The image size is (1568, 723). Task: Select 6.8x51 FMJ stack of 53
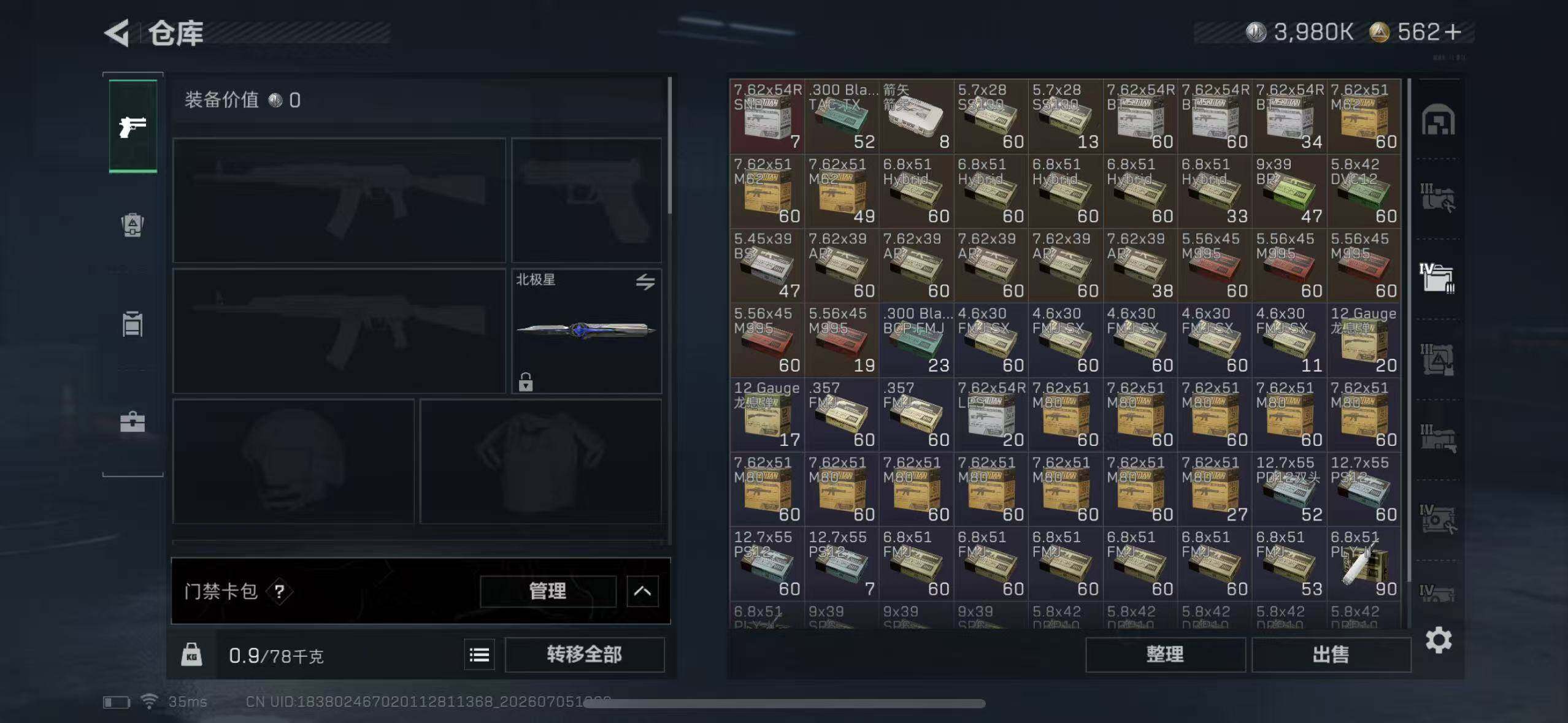(1289, 564)
